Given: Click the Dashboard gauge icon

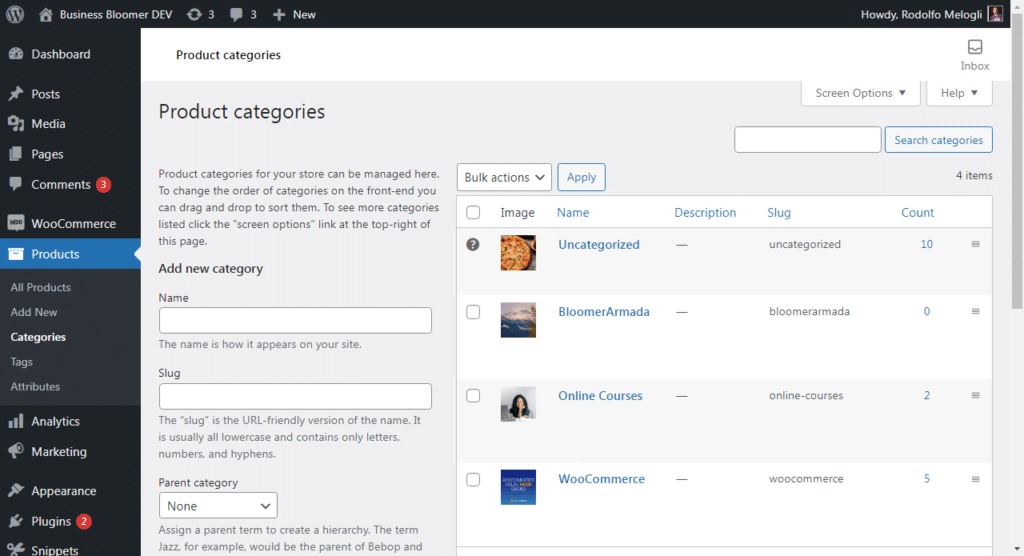Looking at the screenshot, I should pos(16,54).
